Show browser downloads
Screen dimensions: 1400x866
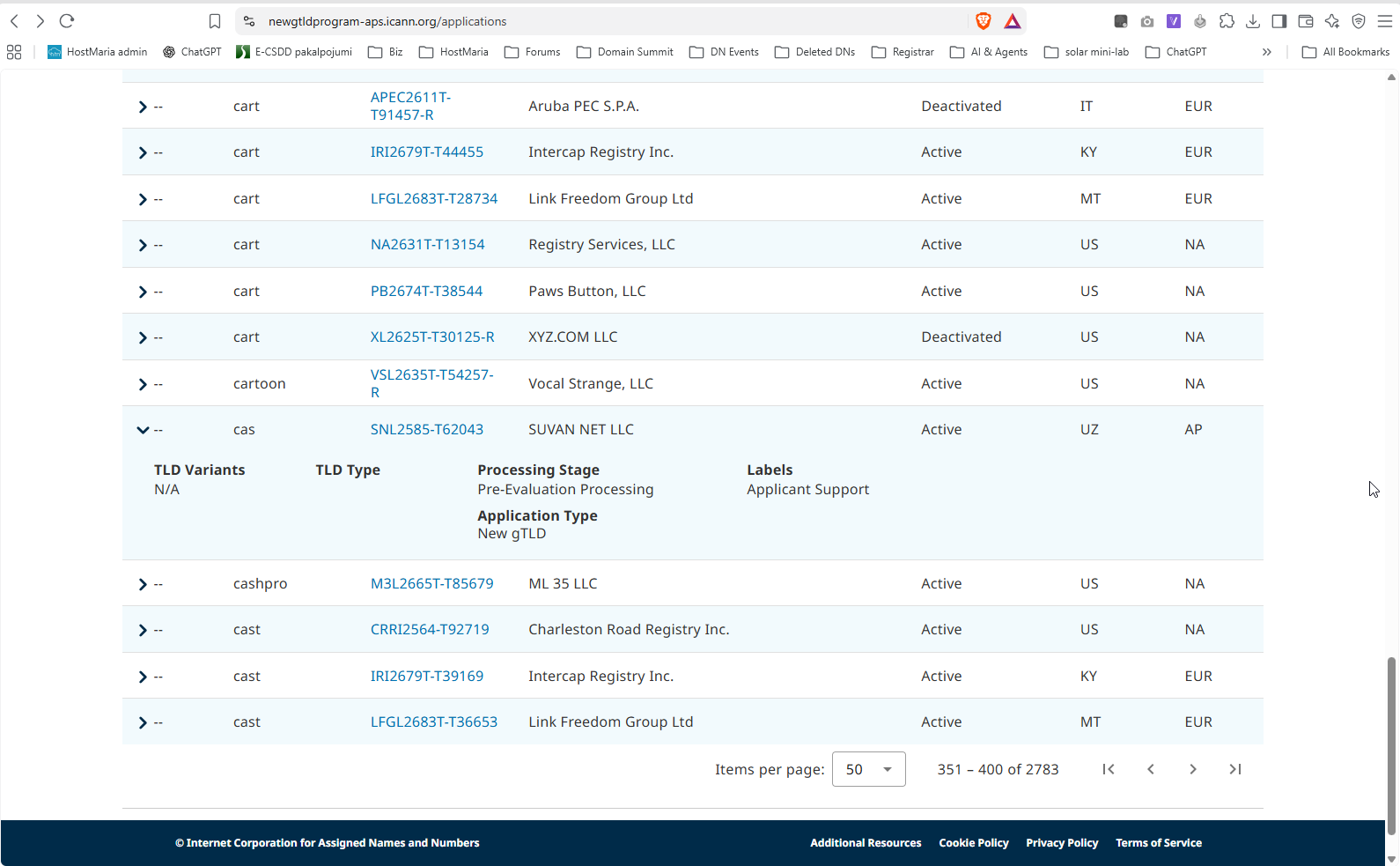(1253, 21)
